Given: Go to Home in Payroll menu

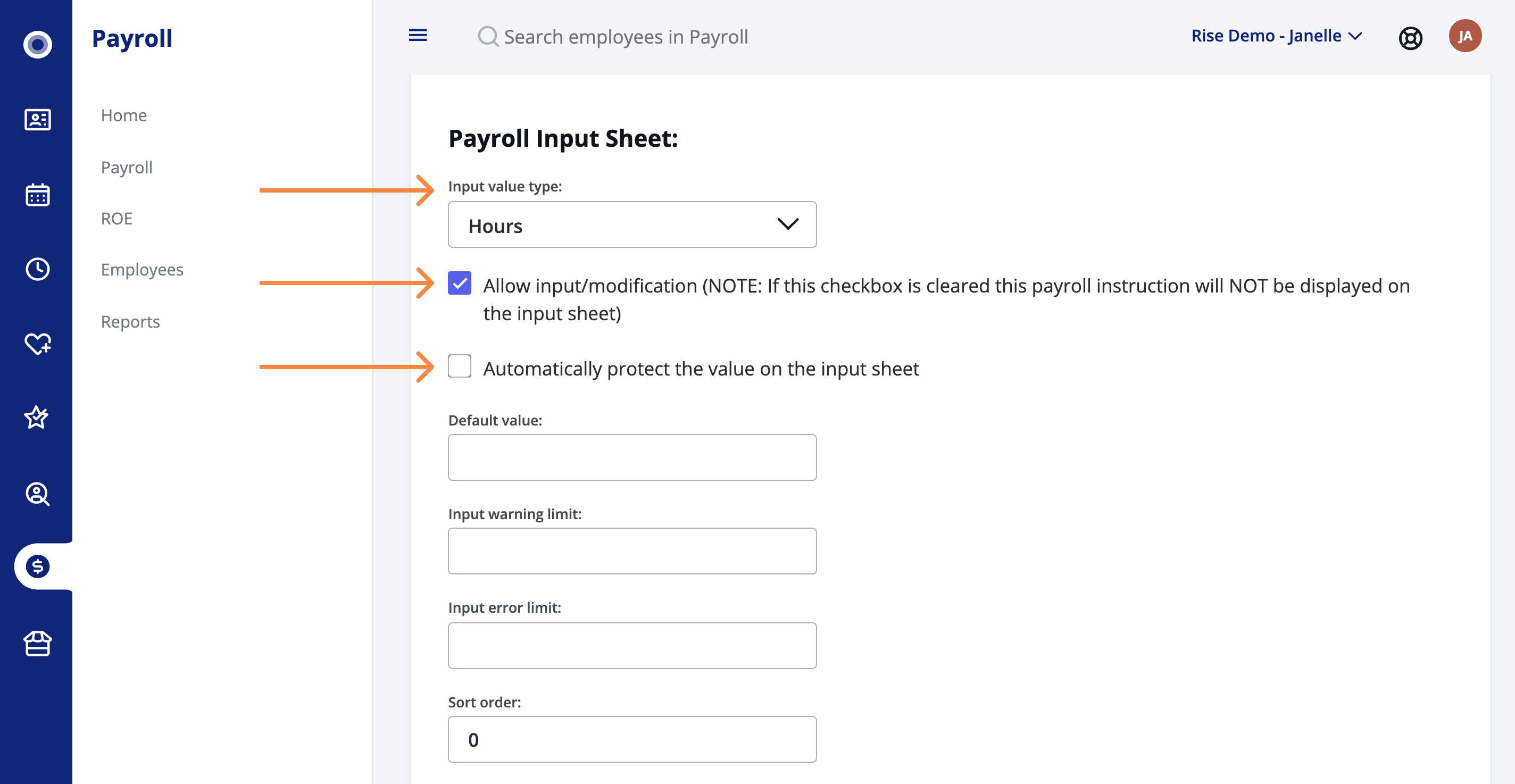Looking at the screenshot, I should (x=123, y=115).
